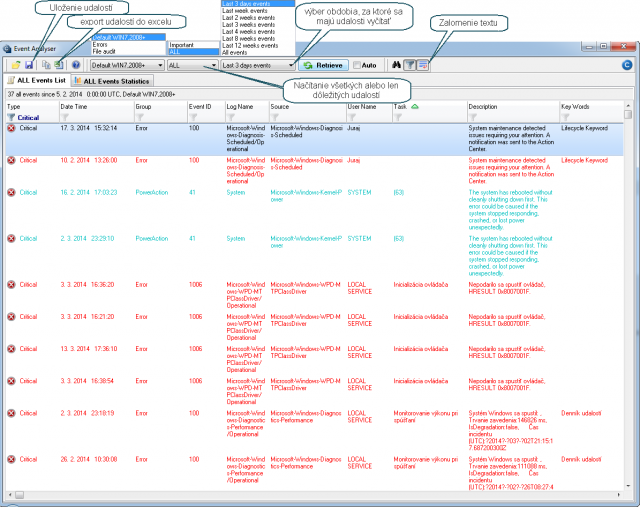Export events to Excel icon
Viewport: 640px width, 507px height.
pos(59,65)
